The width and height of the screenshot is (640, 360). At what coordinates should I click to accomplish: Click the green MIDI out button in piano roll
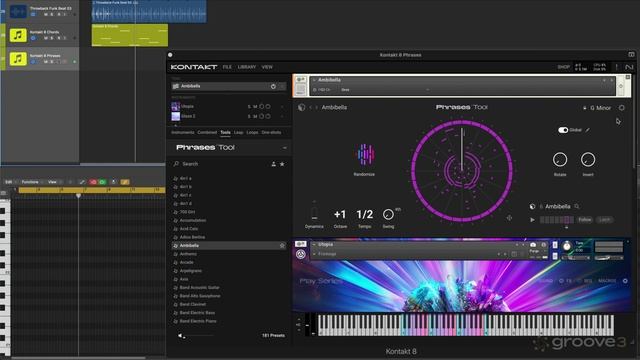click(x=102, y=182)
